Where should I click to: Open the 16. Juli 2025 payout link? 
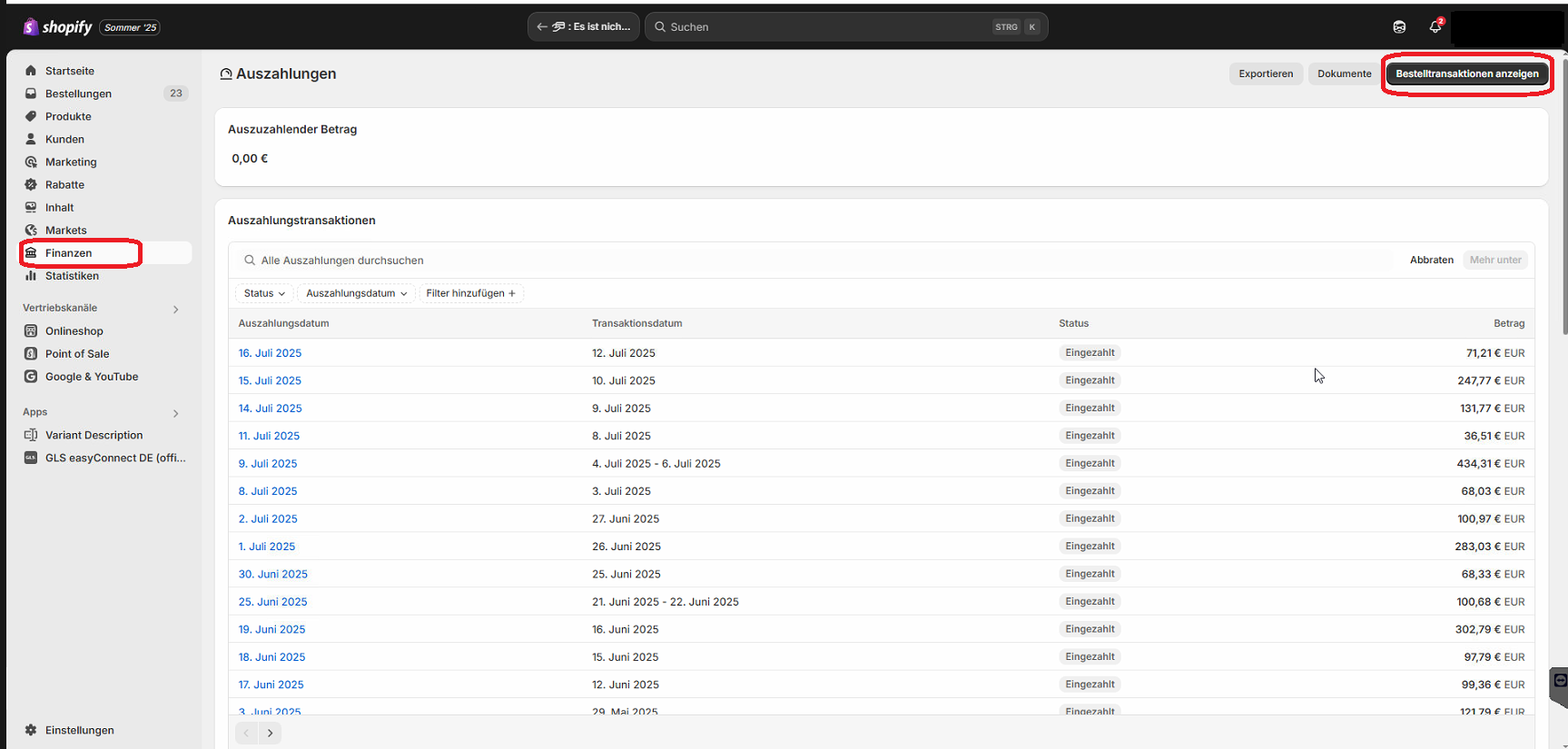[270, 353]
